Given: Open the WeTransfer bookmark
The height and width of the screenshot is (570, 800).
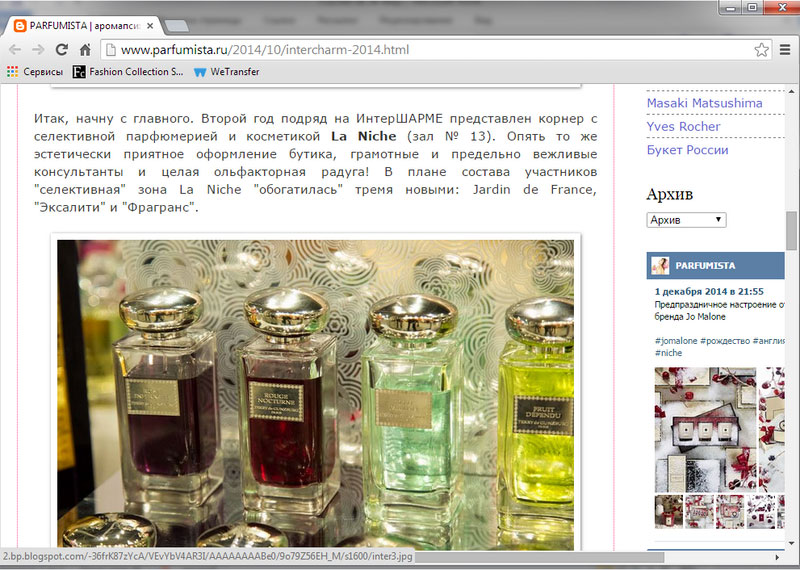Looking at the screenshot, I should [227, 72].
